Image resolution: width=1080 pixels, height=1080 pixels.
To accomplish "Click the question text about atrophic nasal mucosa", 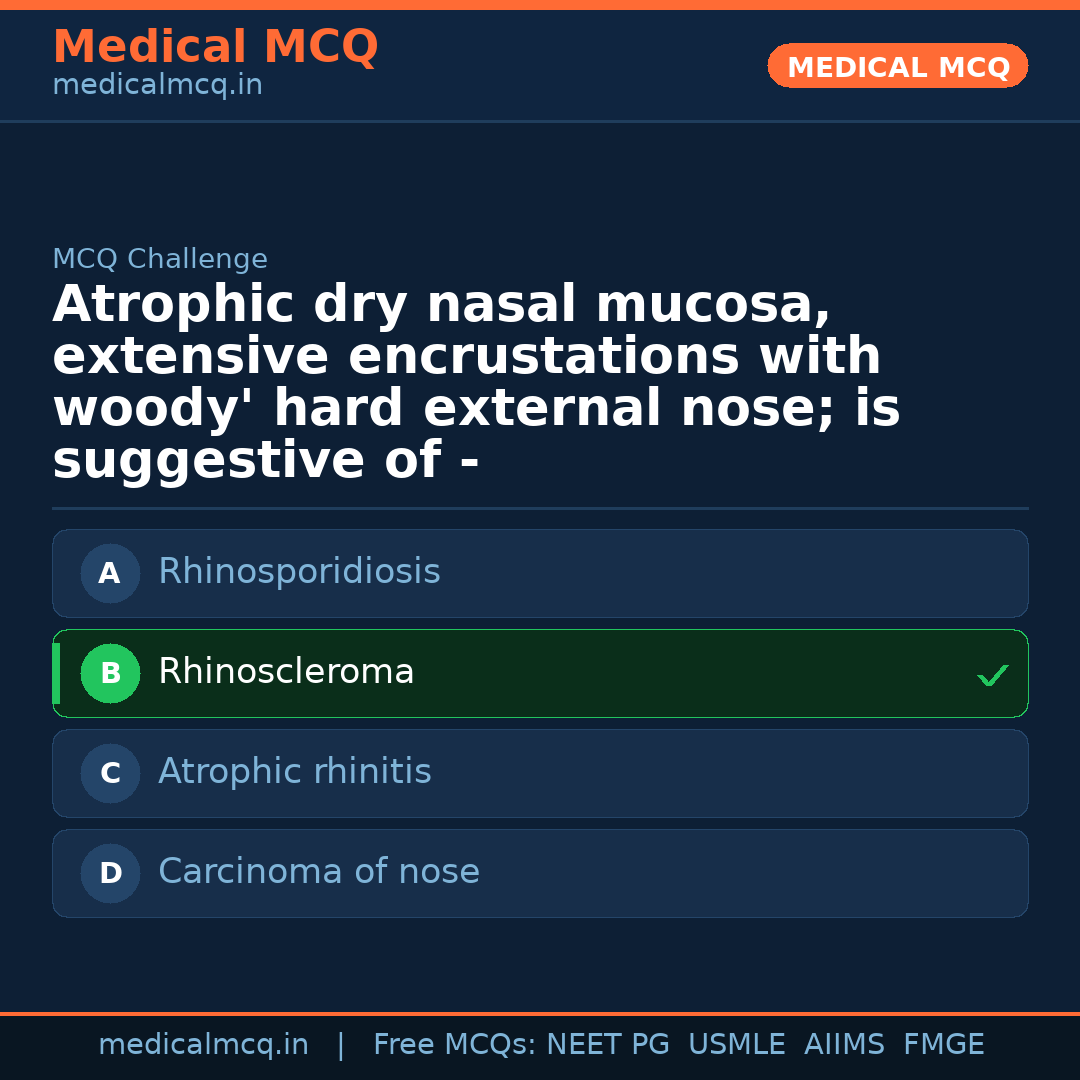I will tap(476, 382).
